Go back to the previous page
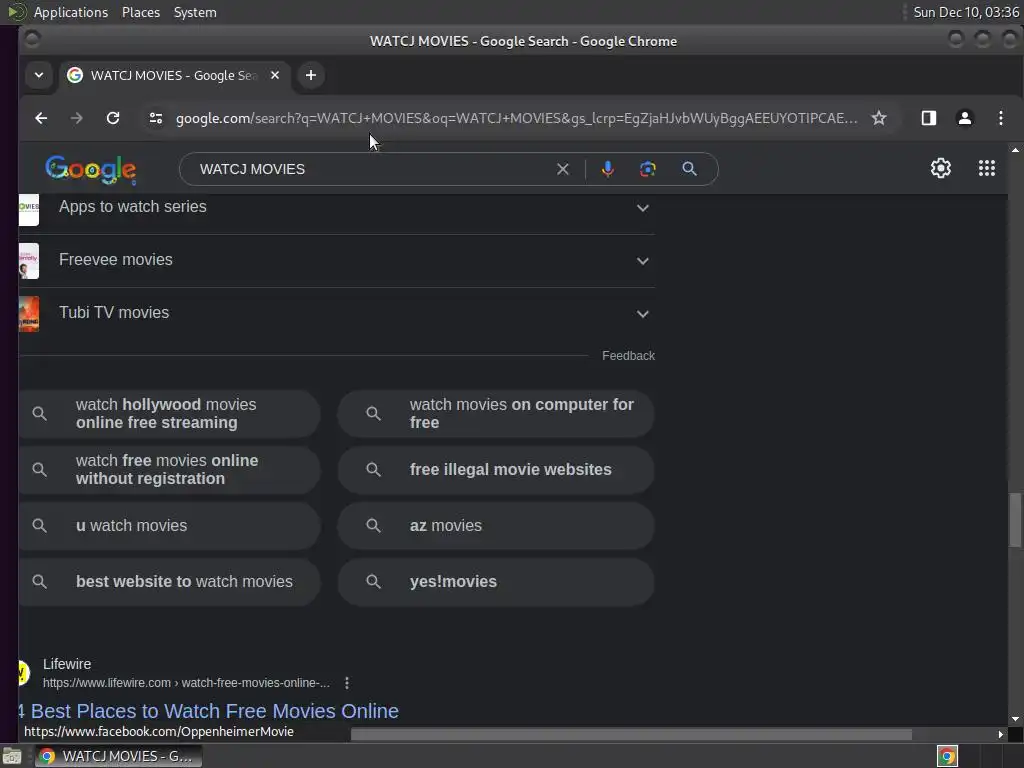Screen dimensions: 1024x768 pyautogui.click(x=41, y=118)
